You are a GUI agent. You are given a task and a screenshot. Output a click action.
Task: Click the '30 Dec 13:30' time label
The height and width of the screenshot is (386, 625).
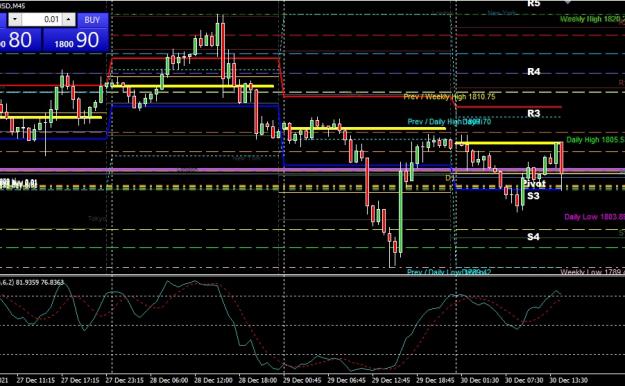(x=568, y=380)
